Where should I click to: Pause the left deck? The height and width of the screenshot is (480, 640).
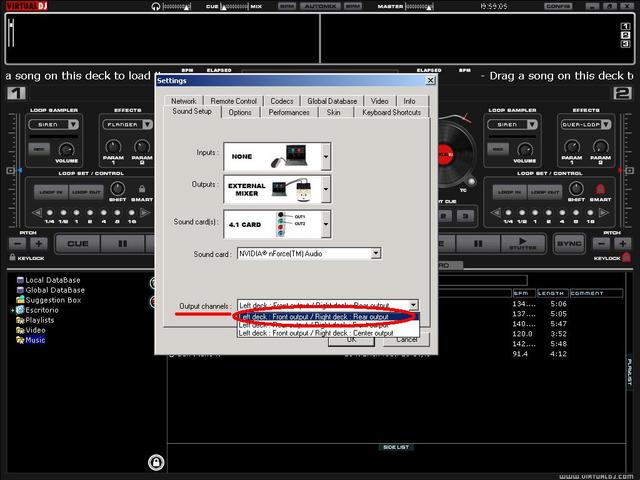point(122,243)
